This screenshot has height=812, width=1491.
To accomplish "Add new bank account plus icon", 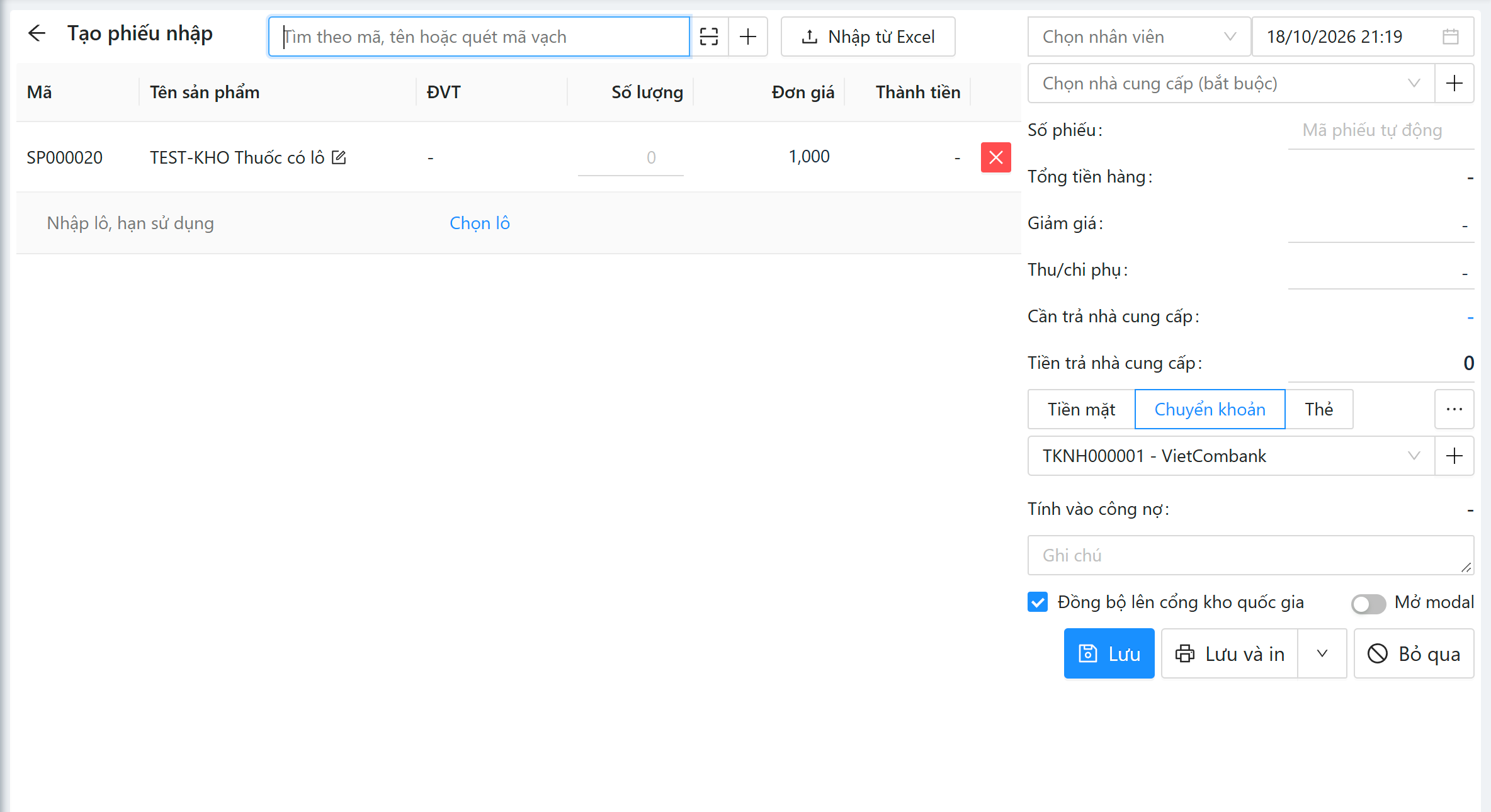I will (x=1454, y=456).
